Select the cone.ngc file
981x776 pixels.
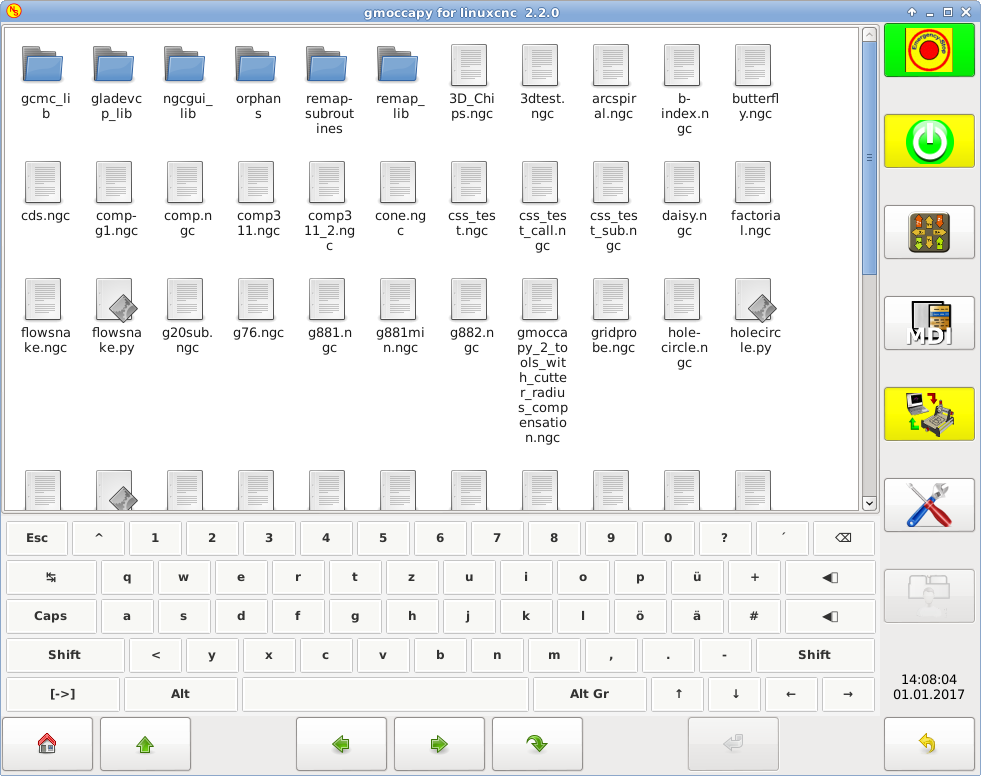[x=400, y=198]
